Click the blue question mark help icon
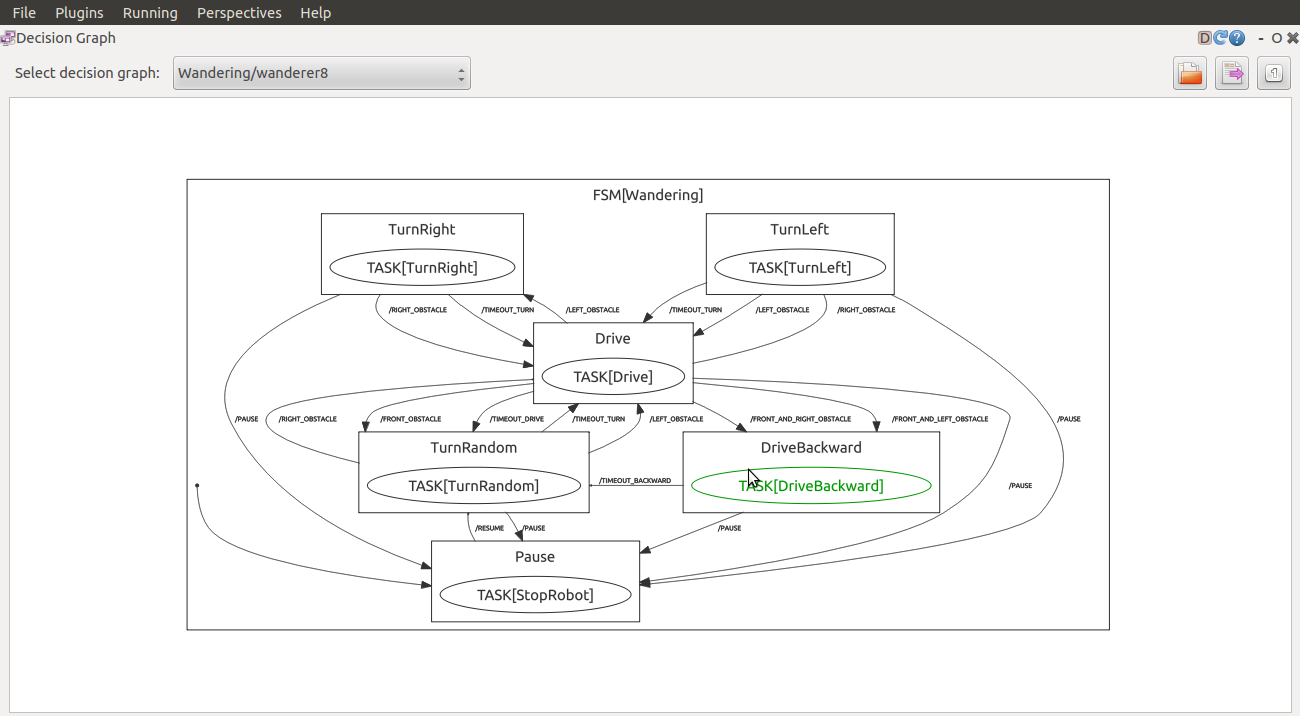This screenshot has height=716, width=1300. [1237, 38]
